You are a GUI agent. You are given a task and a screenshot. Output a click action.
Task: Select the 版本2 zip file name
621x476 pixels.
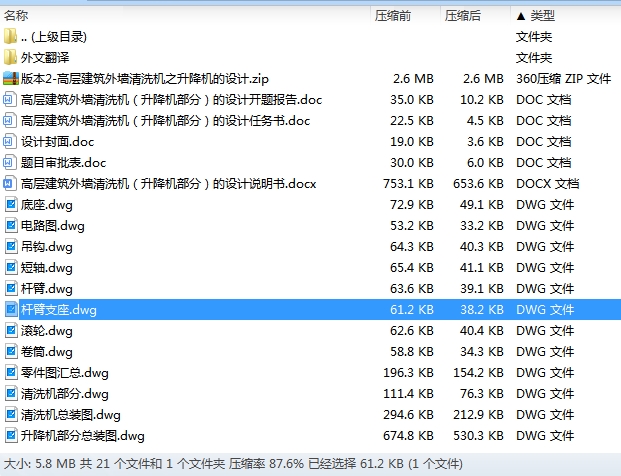145,78
